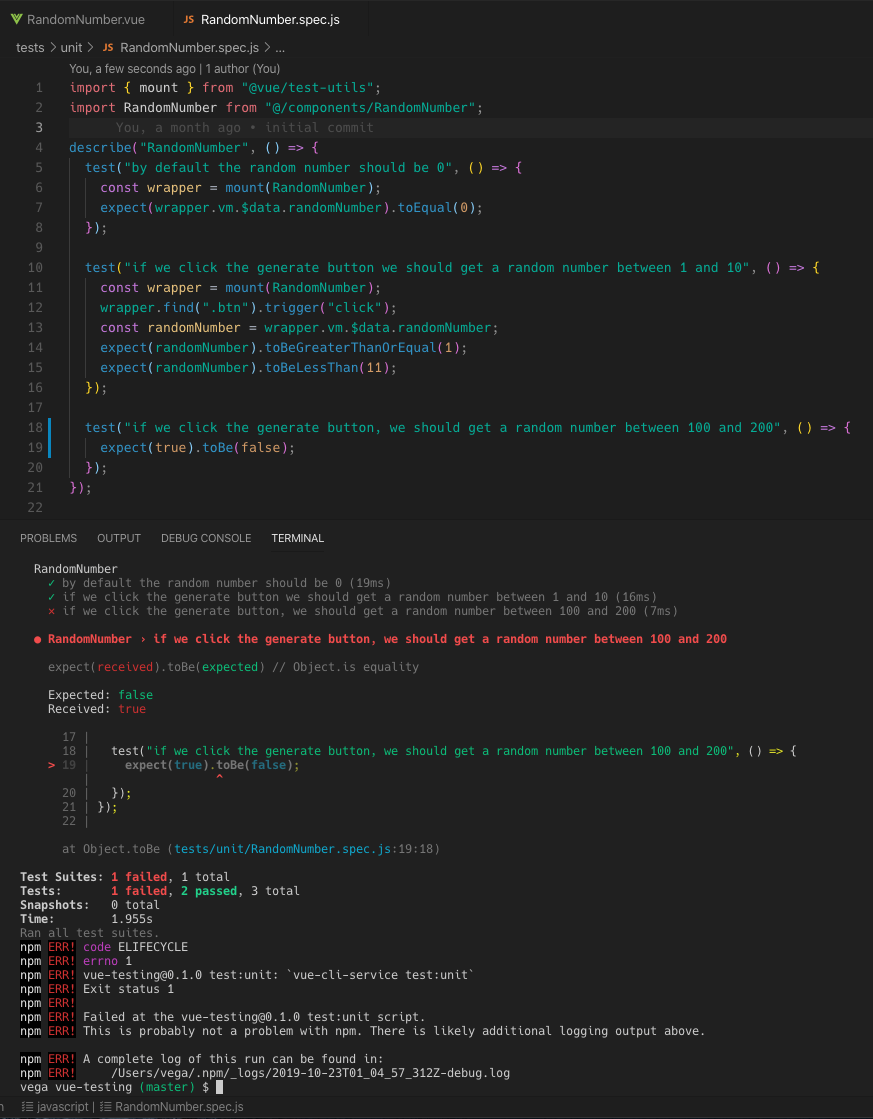The width and height of the screenshot is (873, 1119).
Task: Click the git blame annotation above line 1
Action: click(x=175, y=69)
